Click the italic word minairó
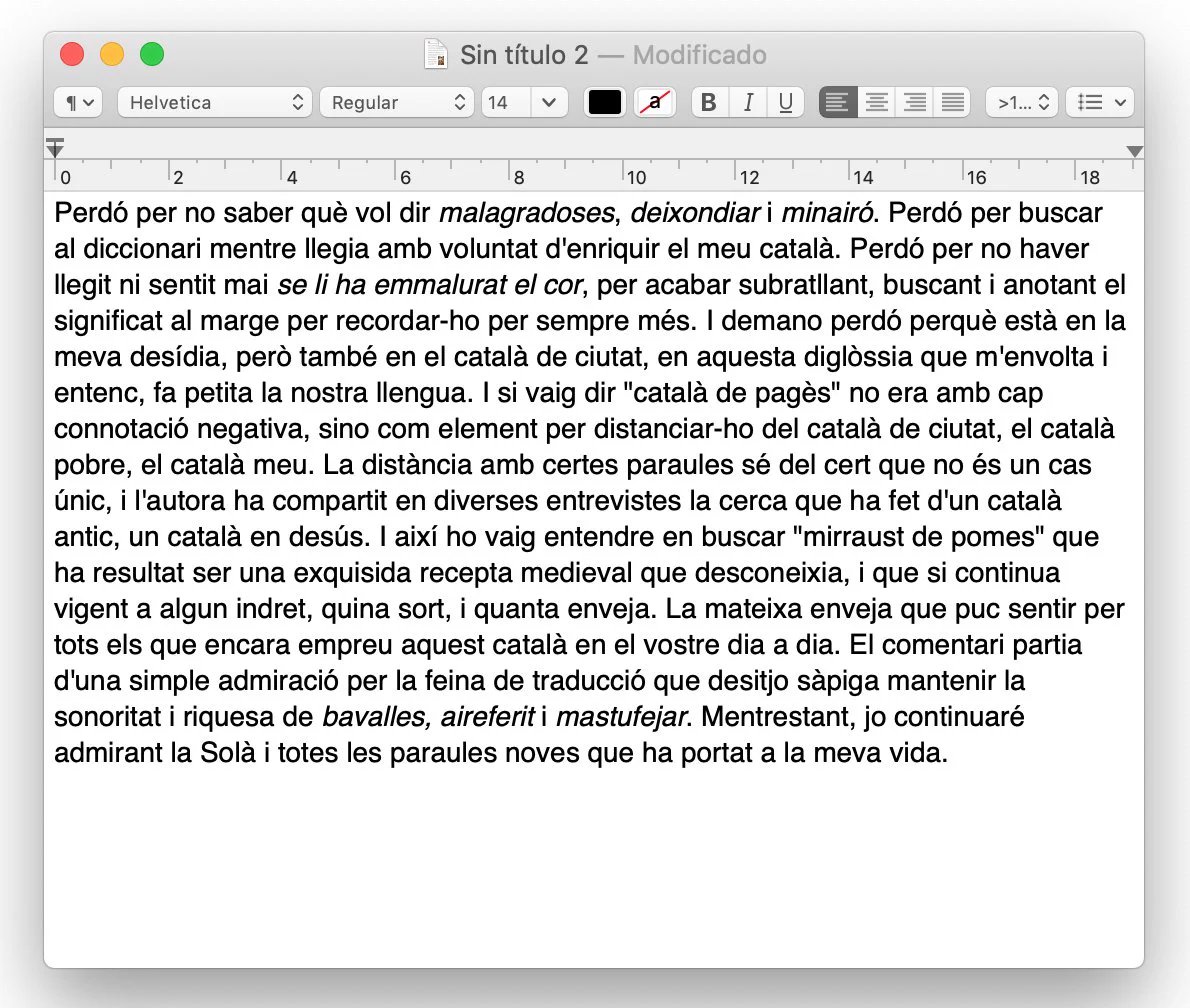This screenshot has width=1190, height=1008. [x=827, y=213]
